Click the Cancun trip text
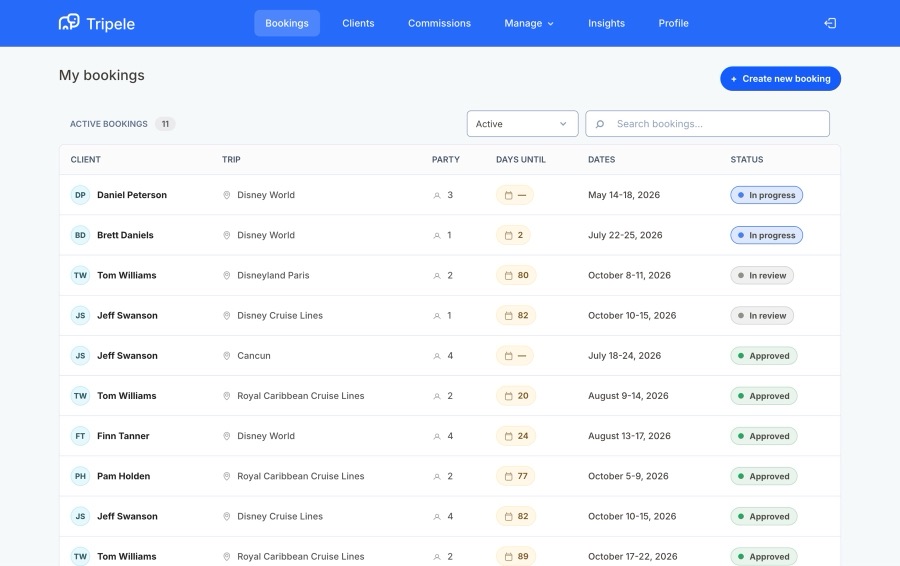 [254, 356]
